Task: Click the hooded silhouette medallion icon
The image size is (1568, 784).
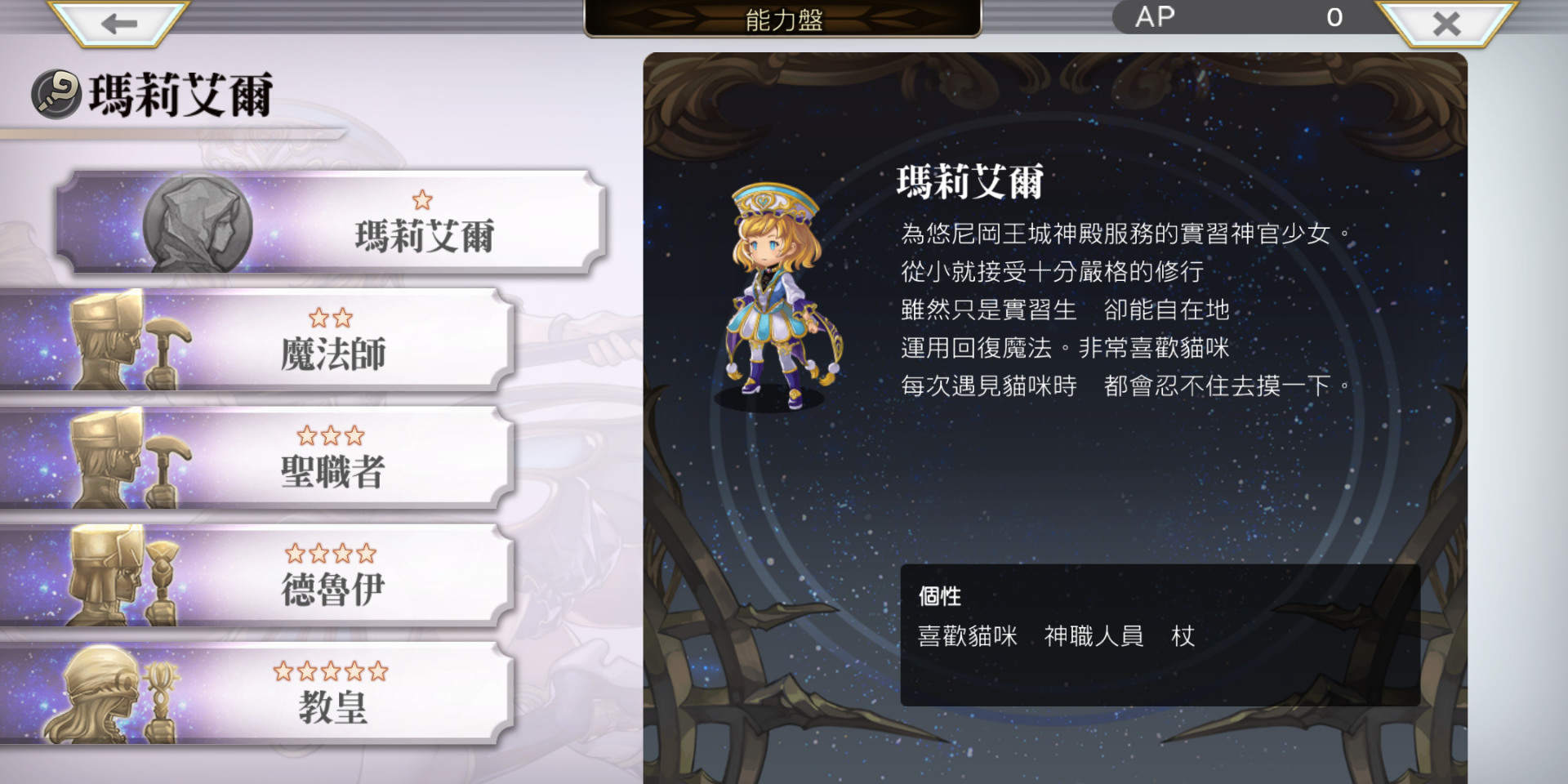Action: pos(198,223)
